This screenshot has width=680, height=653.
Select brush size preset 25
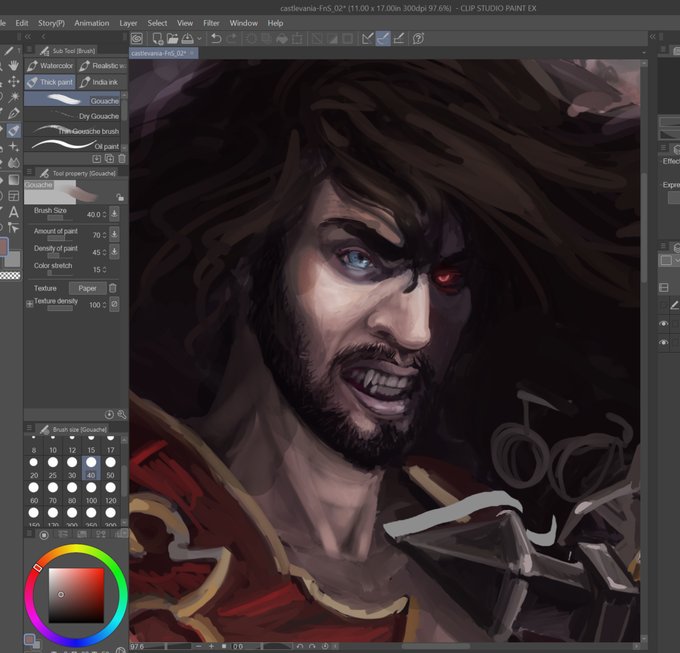pos(53,468)
